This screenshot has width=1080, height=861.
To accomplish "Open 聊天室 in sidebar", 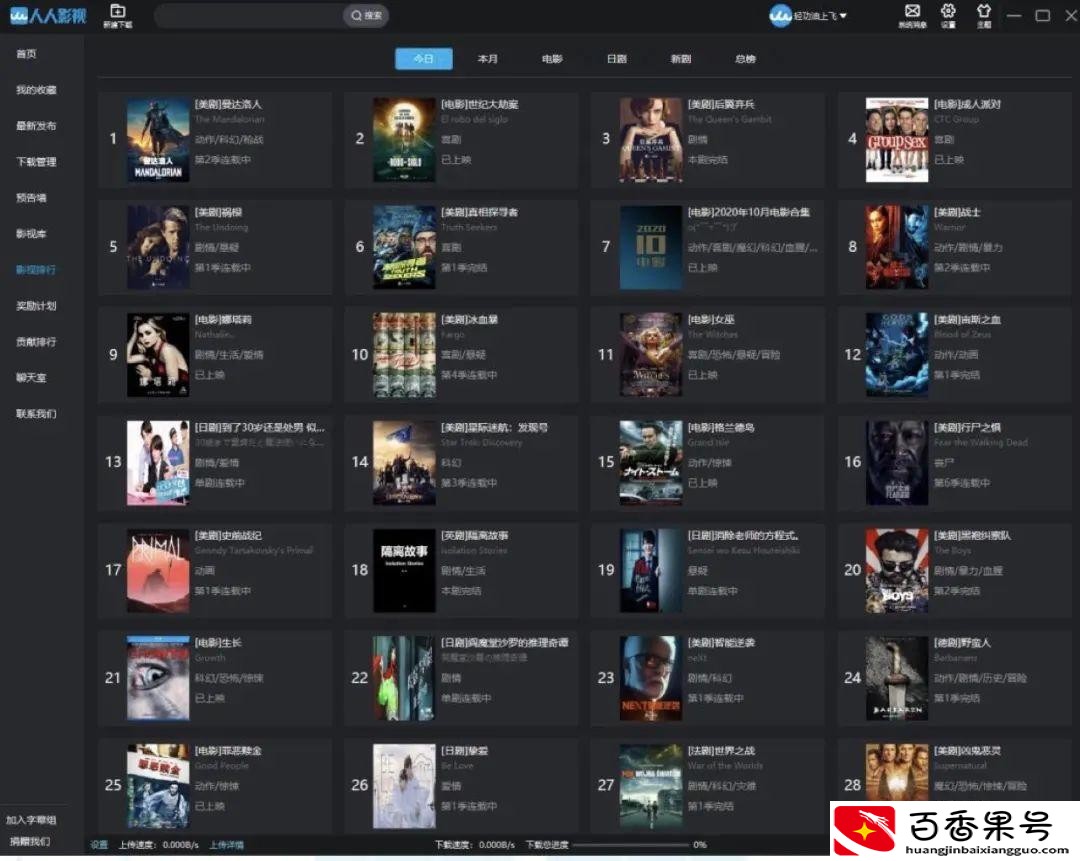I will [x=31, y=377].
